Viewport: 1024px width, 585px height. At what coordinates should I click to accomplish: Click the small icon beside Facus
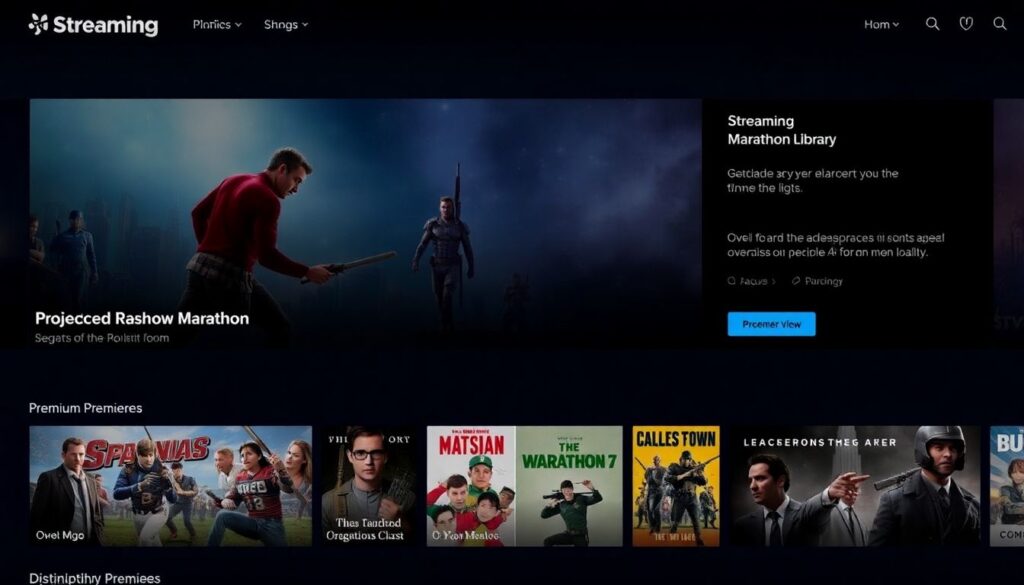[x=732, y=282]
